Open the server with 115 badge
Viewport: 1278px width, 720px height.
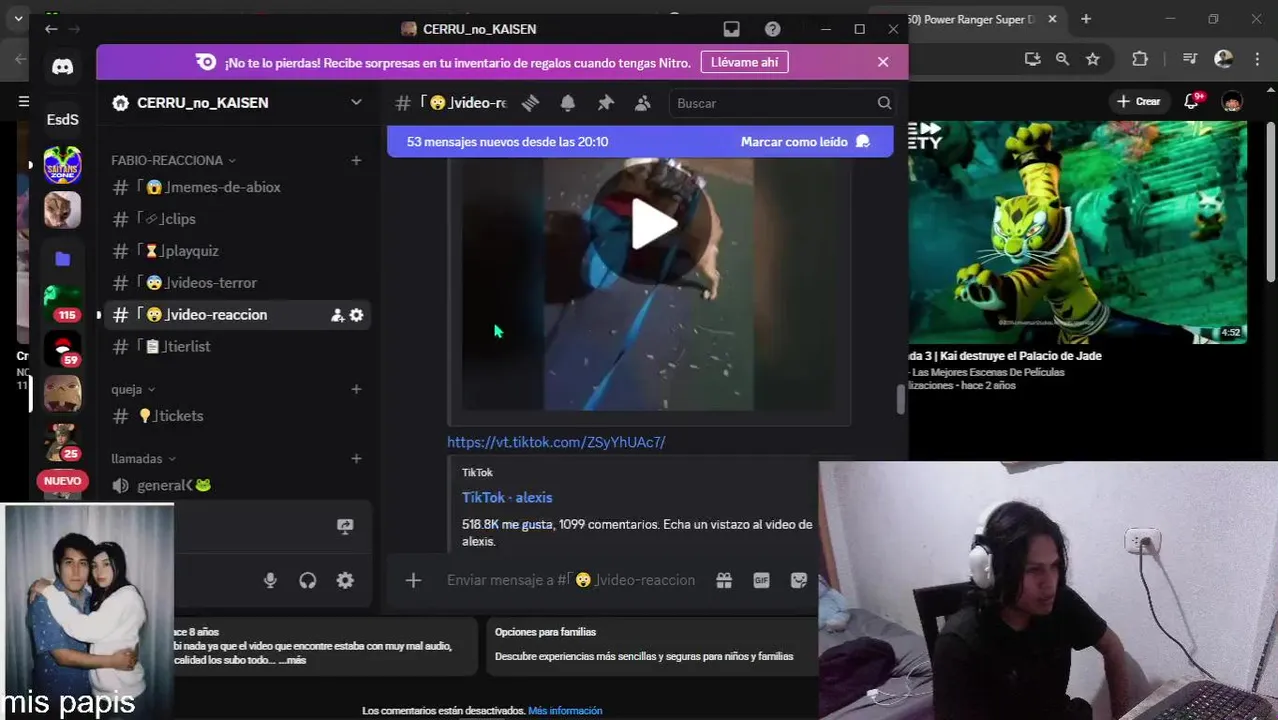pyautogui.click(x=62, y=302)
